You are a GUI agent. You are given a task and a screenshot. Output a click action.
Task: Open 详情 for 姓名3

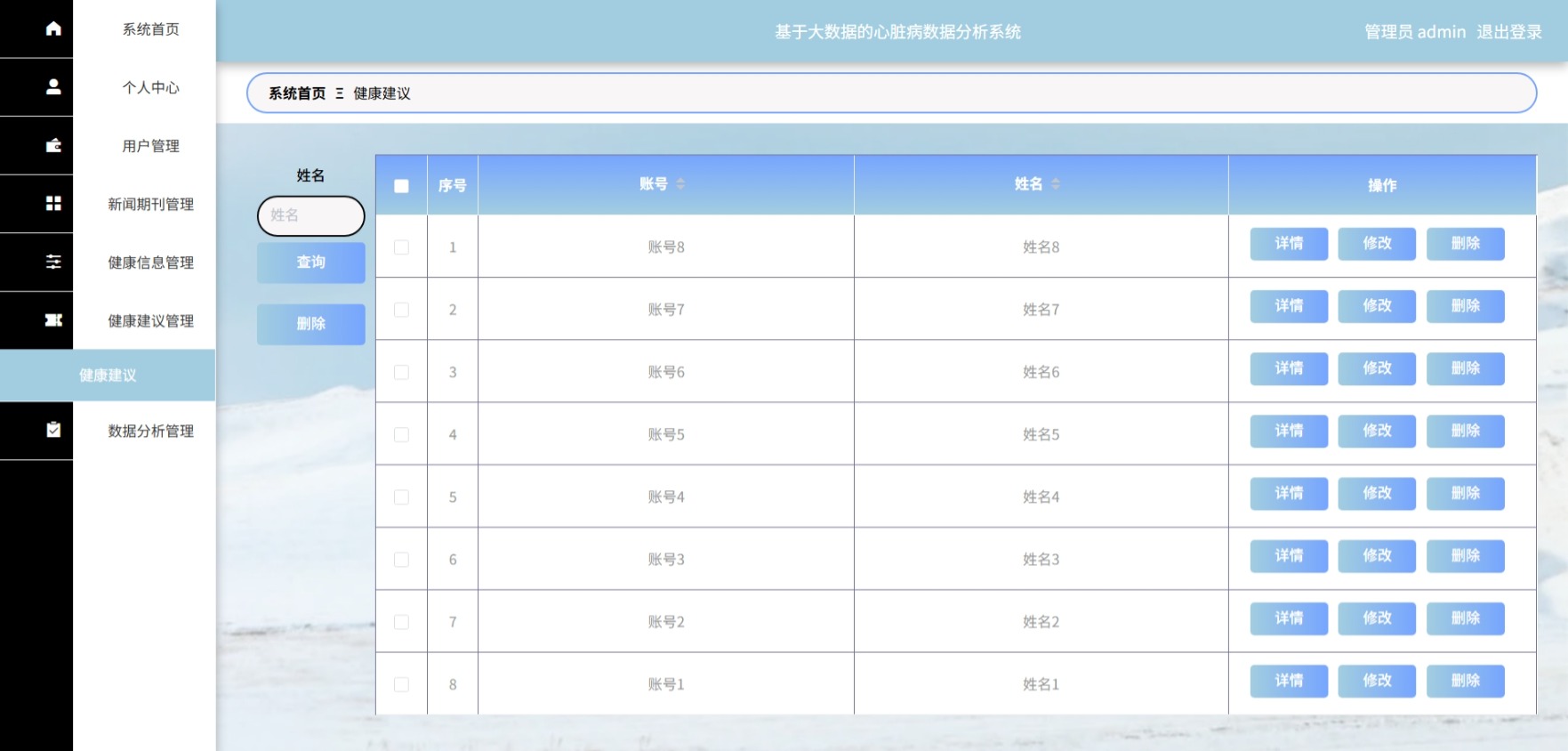click(x=1289, y=556)
